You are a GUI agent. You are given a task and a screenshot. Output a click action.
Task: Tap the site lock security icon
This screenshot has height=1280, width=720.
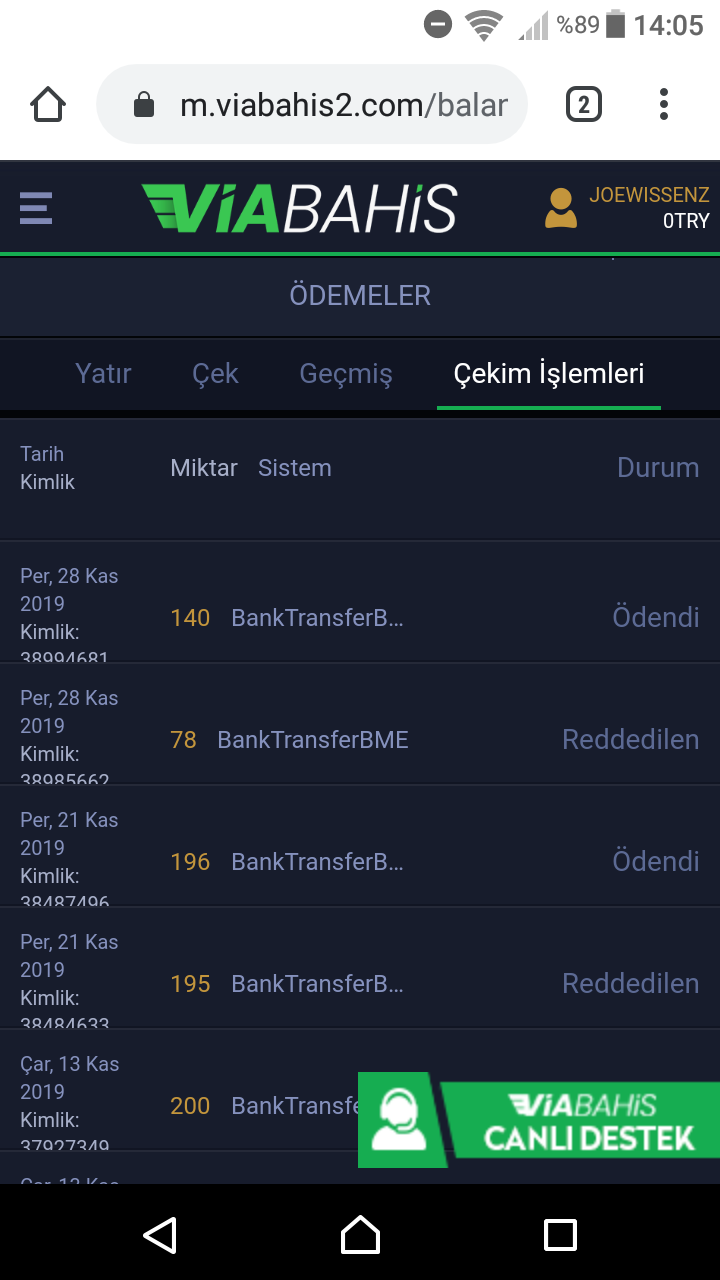click(x=144, y=105)
